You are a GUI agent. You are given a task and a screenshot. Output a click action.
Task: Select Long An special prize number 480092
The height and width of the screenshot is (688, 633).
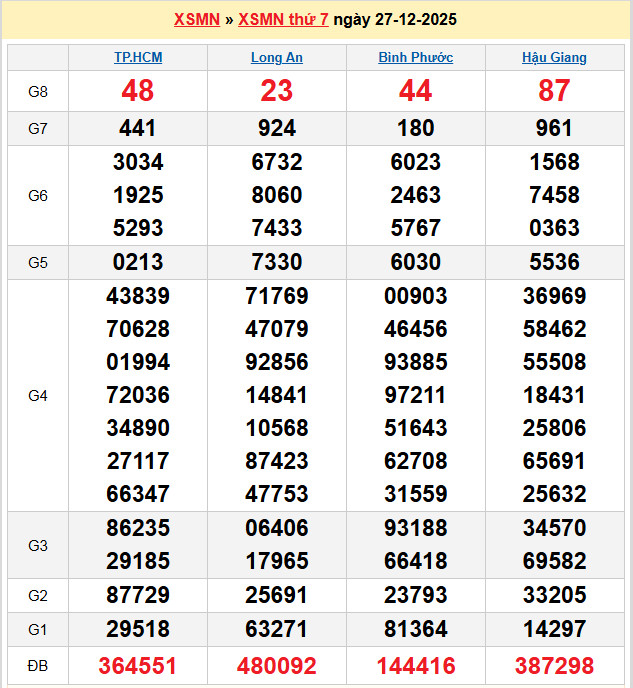click(277, 666)
